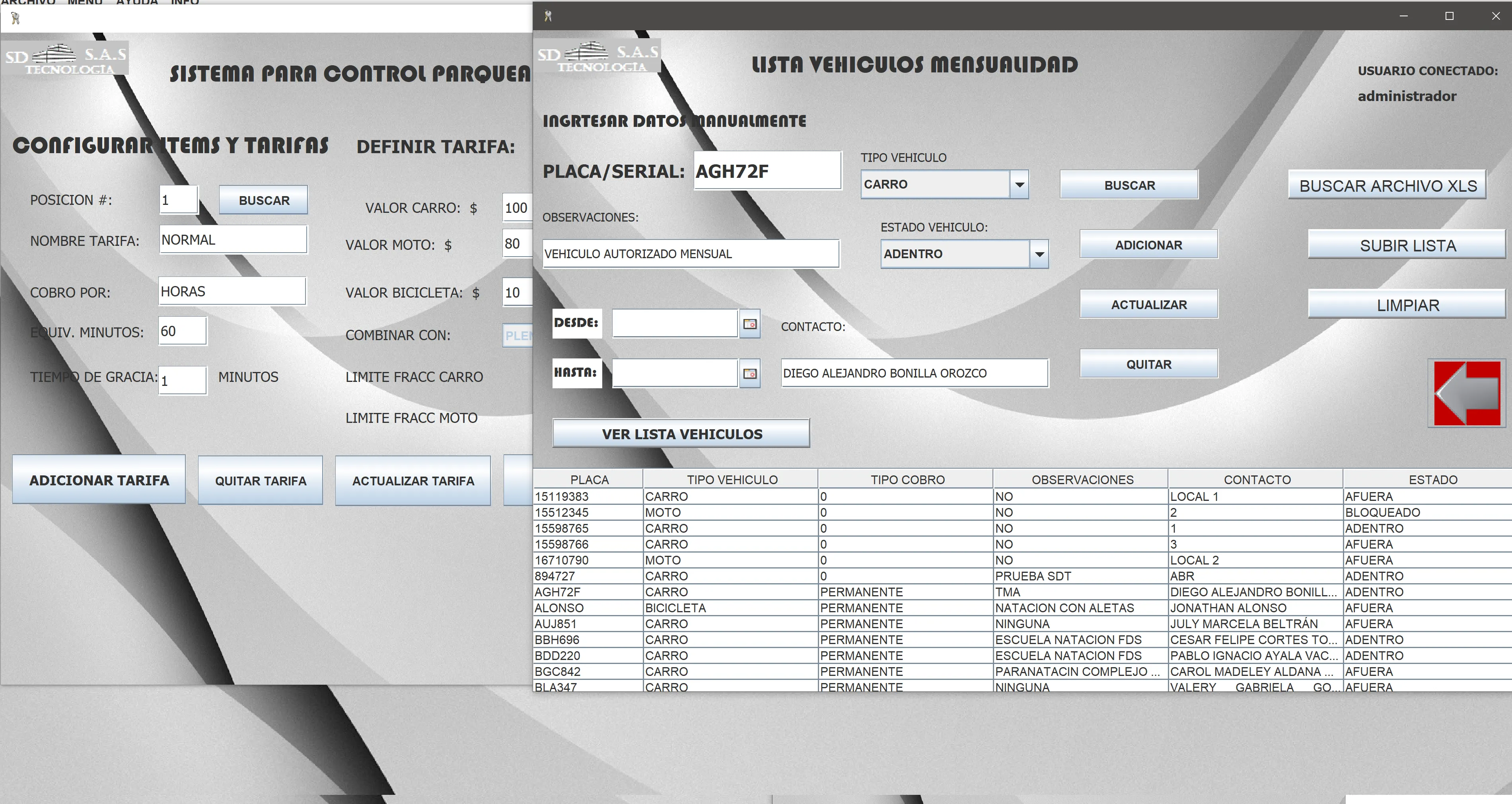Select the AGH72F row in the table
The width and height of the screenshot is (1512, 804).
click(x=1022, y=592)
